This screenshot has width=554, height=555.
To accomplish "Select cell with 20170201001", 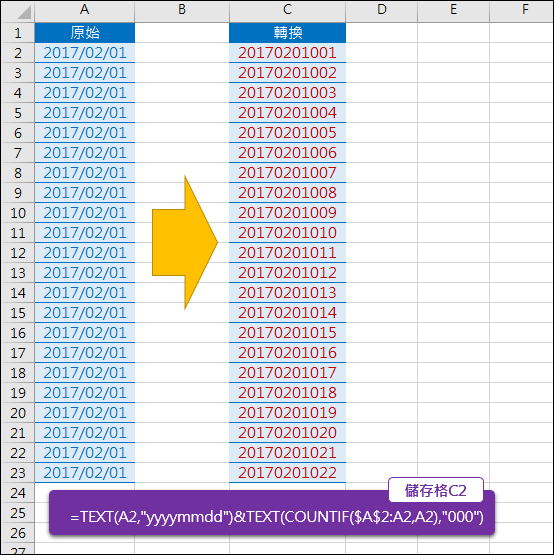I will pyautogui.click(x=287, y=53).
